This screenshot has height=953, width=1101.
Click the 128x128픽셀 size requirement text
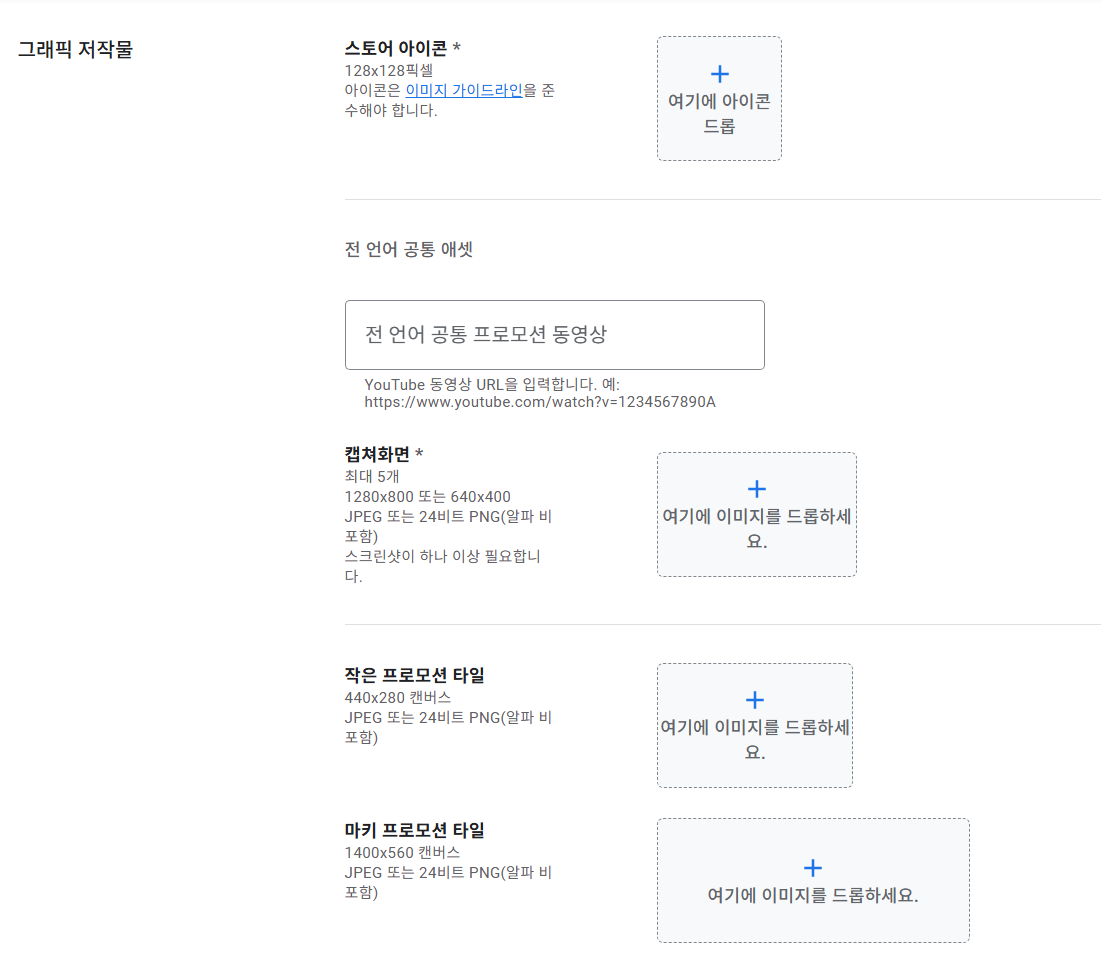click(389, 69)
